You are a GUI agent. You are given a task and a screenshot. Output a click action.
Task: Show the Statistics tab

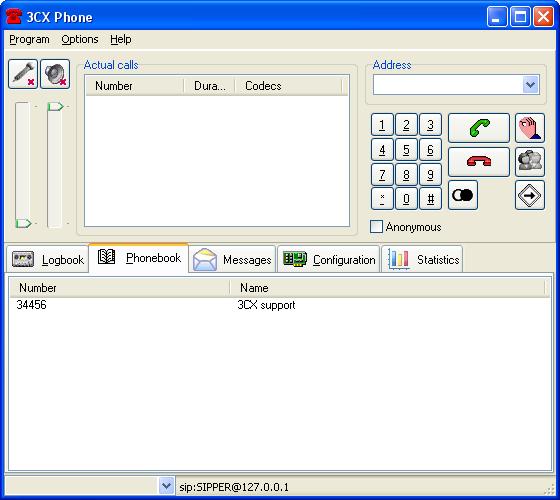422,259
